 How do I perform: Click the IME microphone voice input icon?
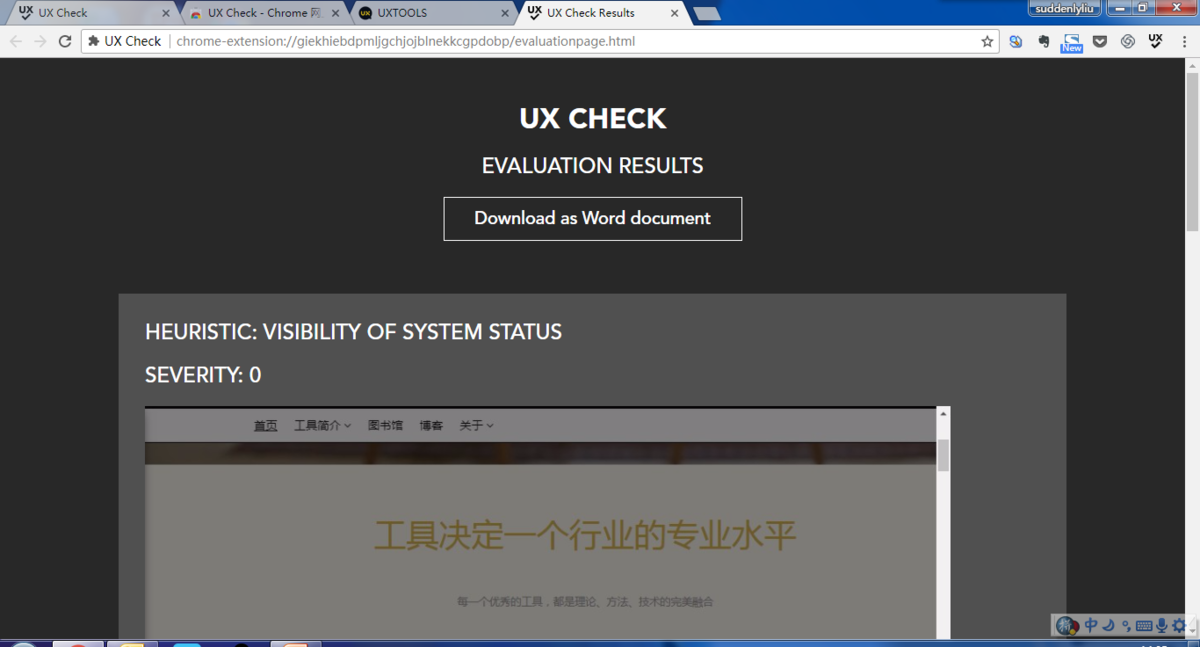pos(1162,626)
